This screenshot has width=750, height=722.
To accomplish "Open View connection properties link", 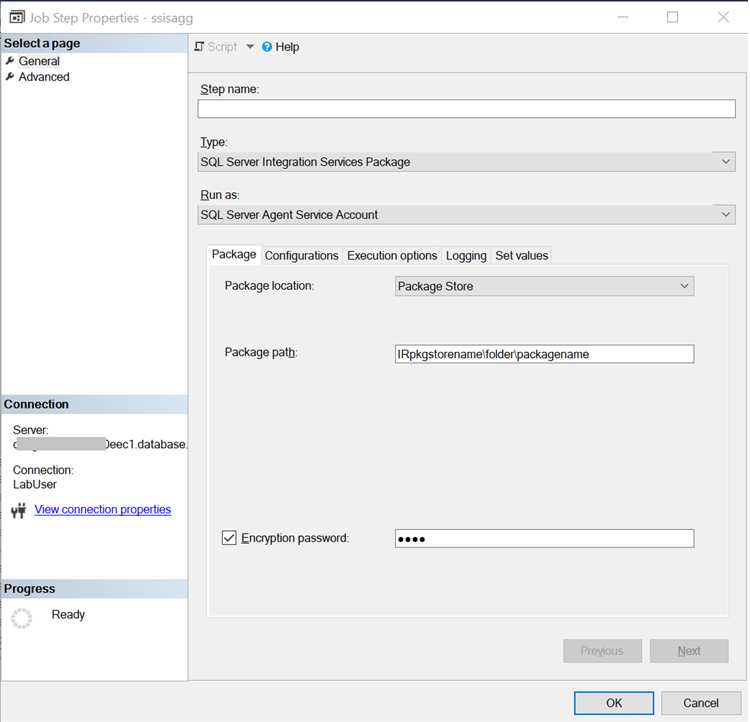I will click(x=103, y=510).
